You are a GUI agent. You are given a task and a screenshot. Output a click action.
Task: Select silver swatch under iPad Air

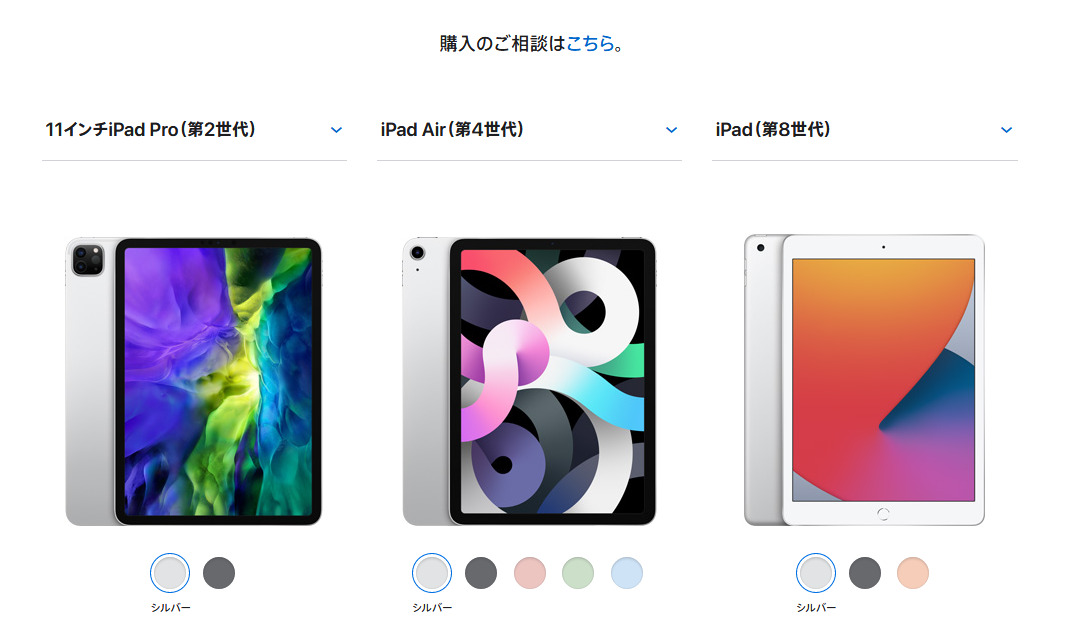[x=432, y=573]
